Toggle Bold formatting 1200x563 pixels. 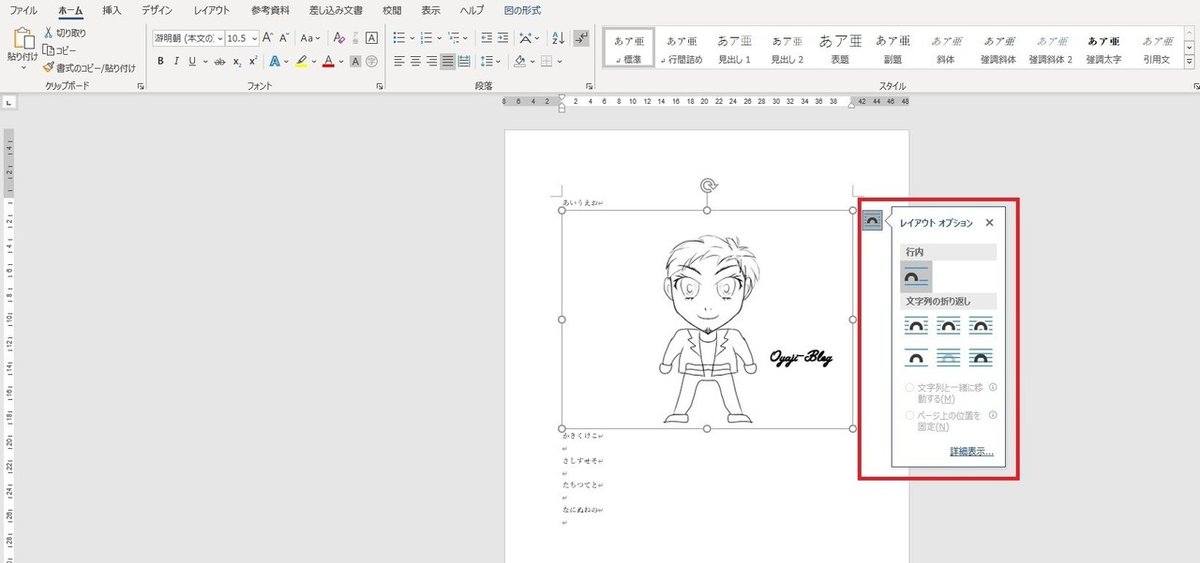click(160, 61)
